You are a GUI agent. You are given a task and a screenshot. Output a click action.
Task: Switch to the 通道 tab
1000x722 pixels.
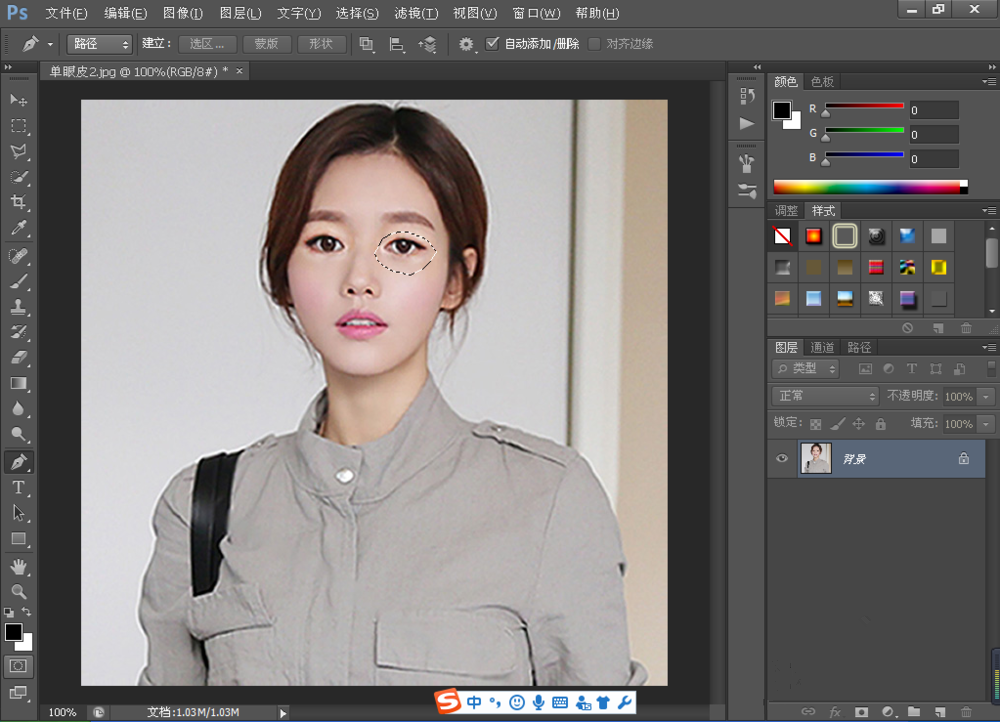point(822,347)
